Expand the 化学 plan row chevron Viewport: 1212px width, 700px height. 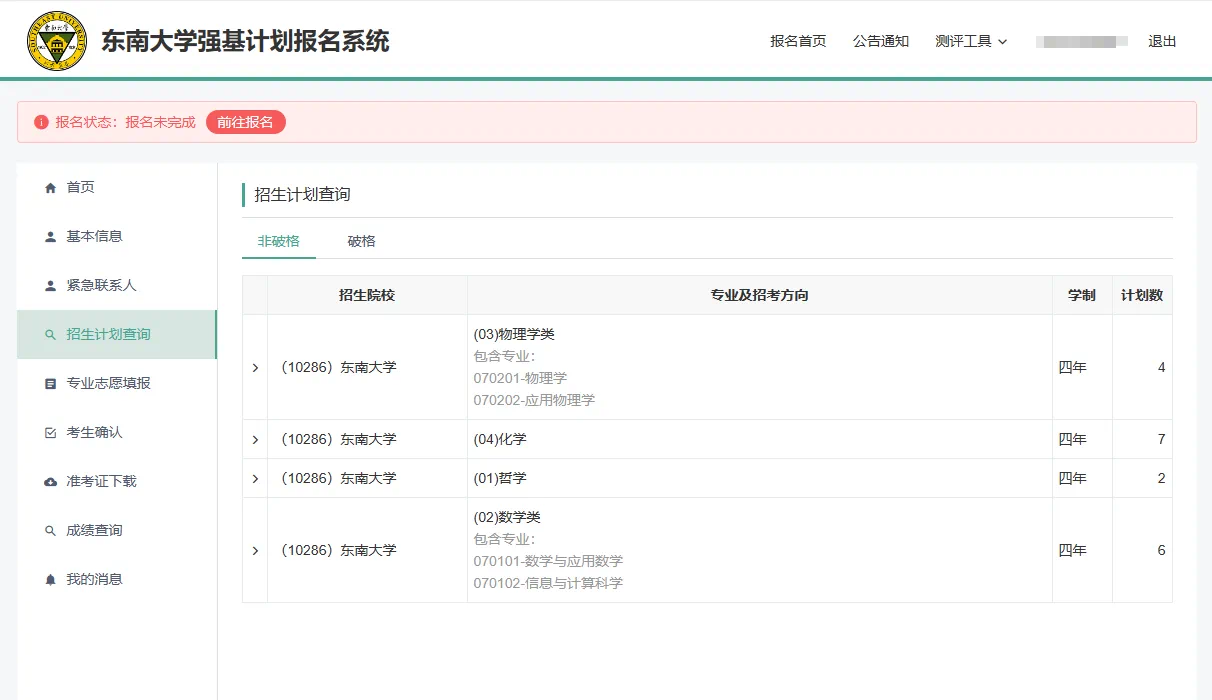[255, 439]
